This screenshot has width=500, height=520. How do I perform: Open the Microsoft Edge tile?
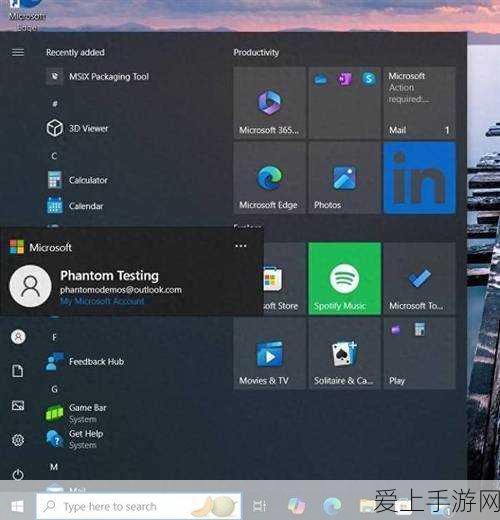tap(269, 177)
